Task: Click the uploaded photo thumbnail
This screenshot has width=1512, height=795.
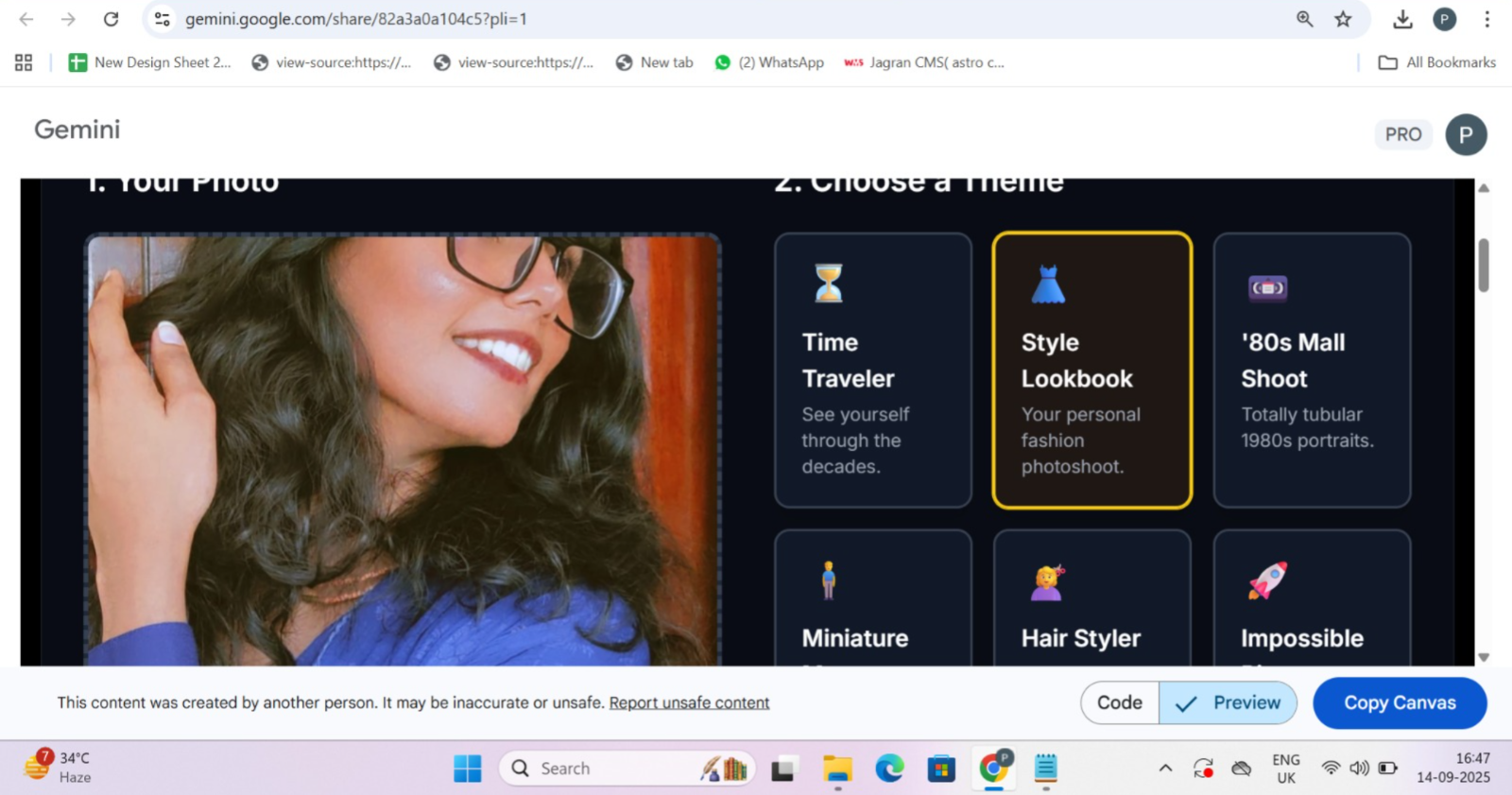Action: [x=403, y=449]
